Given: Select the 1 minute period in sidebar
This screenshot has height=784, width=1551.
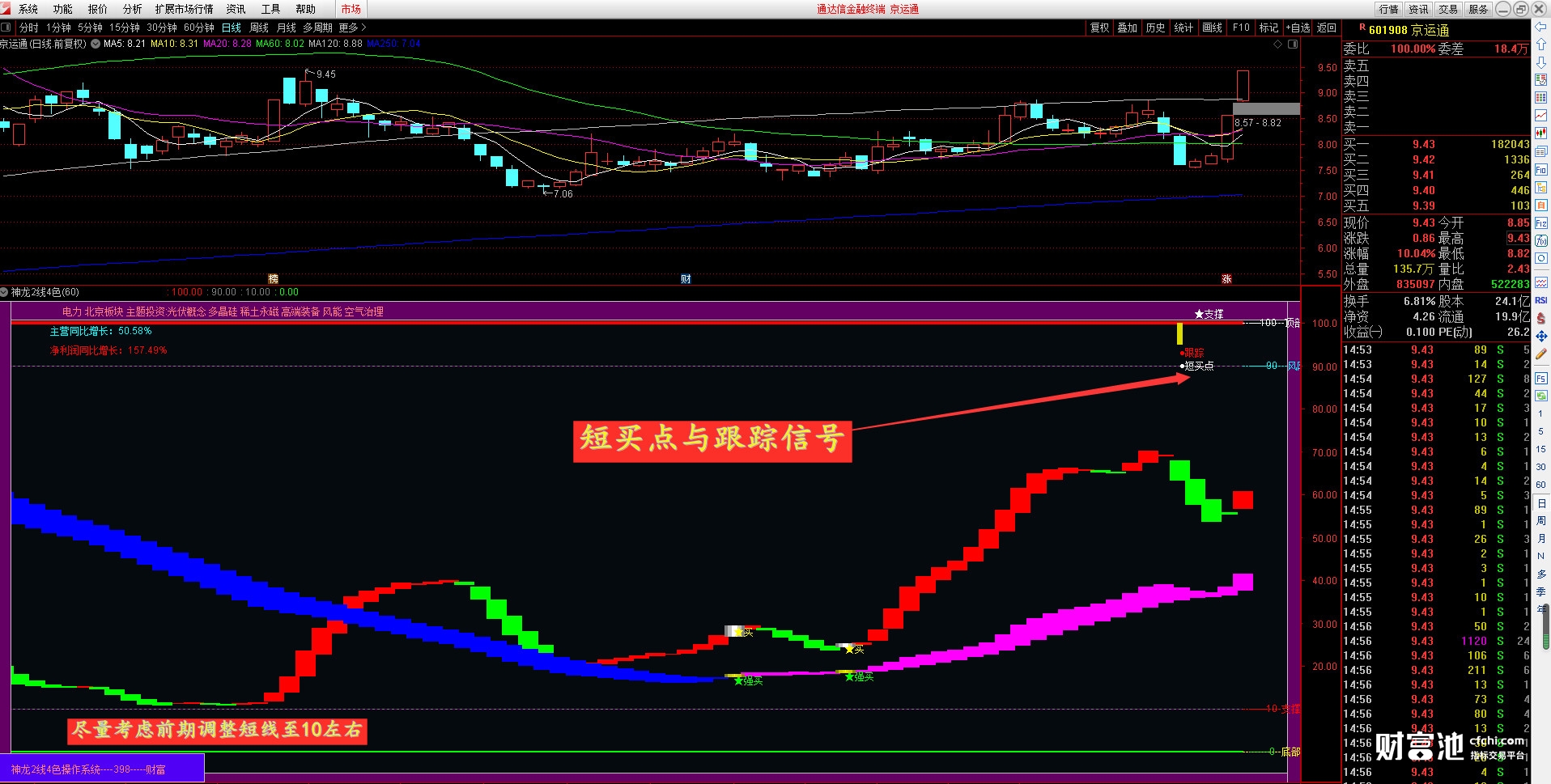Looking at the screenshot, I should 1540,413.
